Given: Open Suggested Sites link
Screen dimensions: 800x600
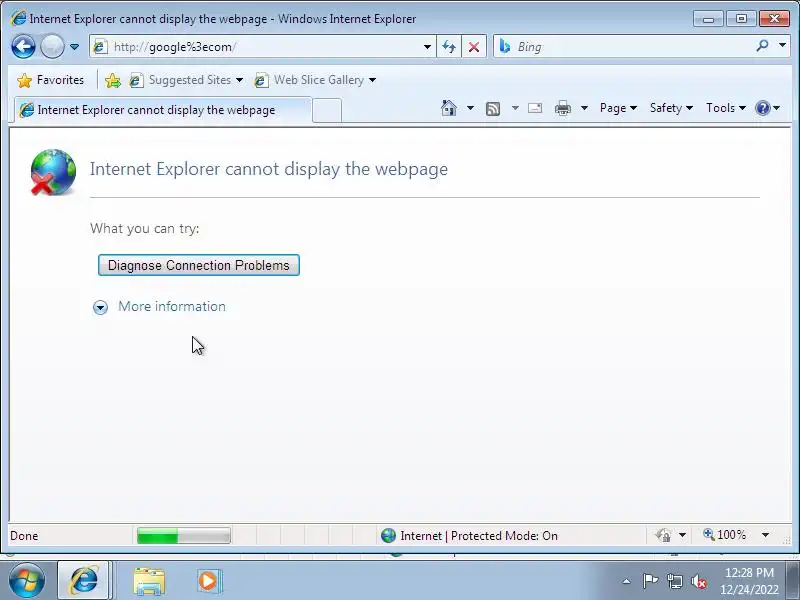Looking at the screenshot, I should [x=186, y=80].
